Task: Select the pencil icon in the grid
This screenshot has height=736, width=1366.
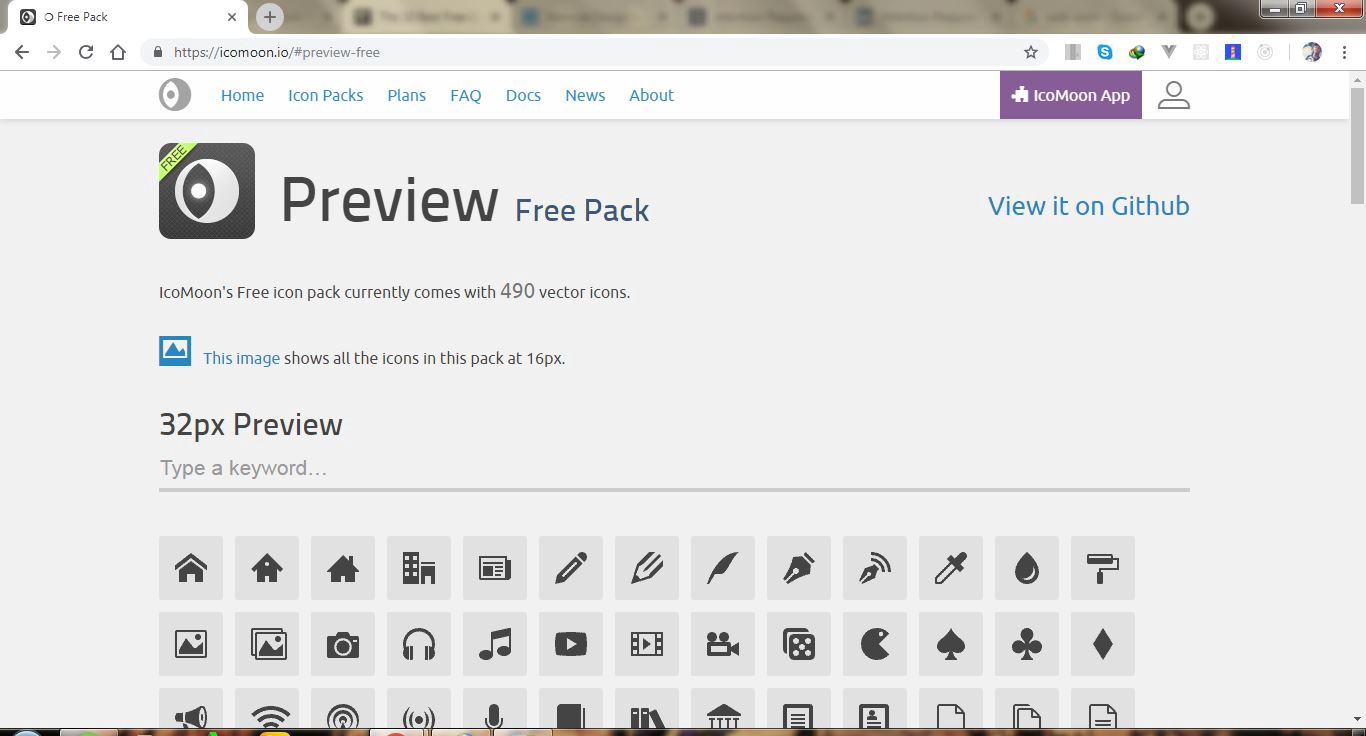Action: click(571, 568)
